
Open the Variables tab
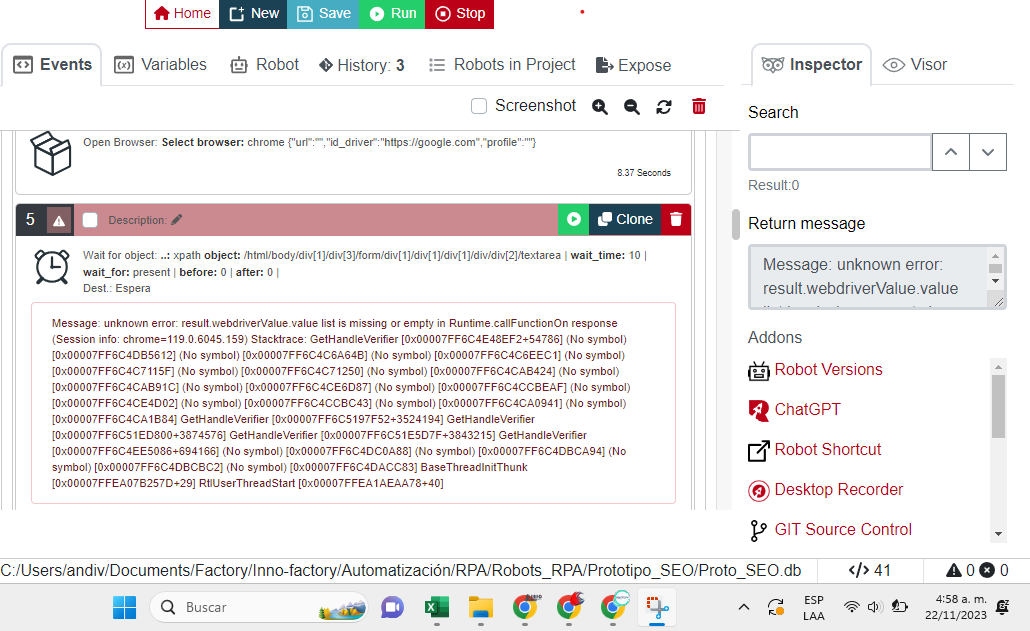tap(161, 65)
